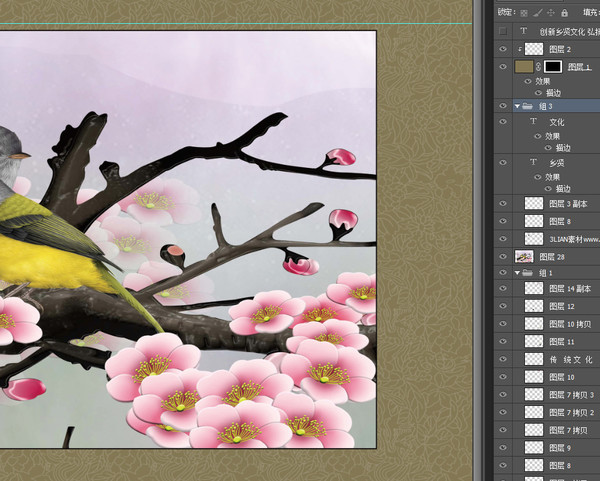The height and width of the screenshot is (481, 600).
Task: Click the 创新乡贤文化 text layer name
Action: point(569,32)
